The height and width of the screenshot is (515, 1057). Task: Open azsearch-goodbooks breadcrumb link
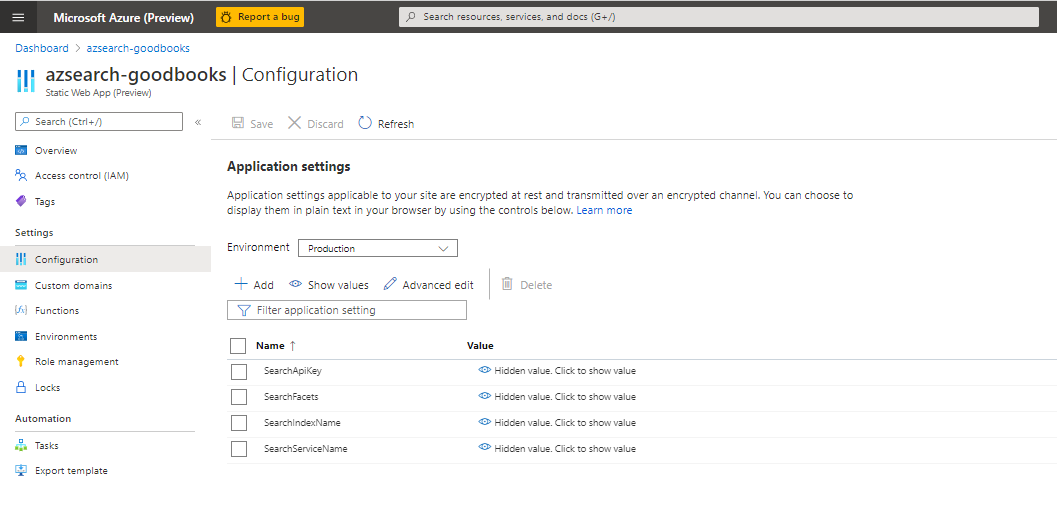pyautogui.click(x=138, y=48)
